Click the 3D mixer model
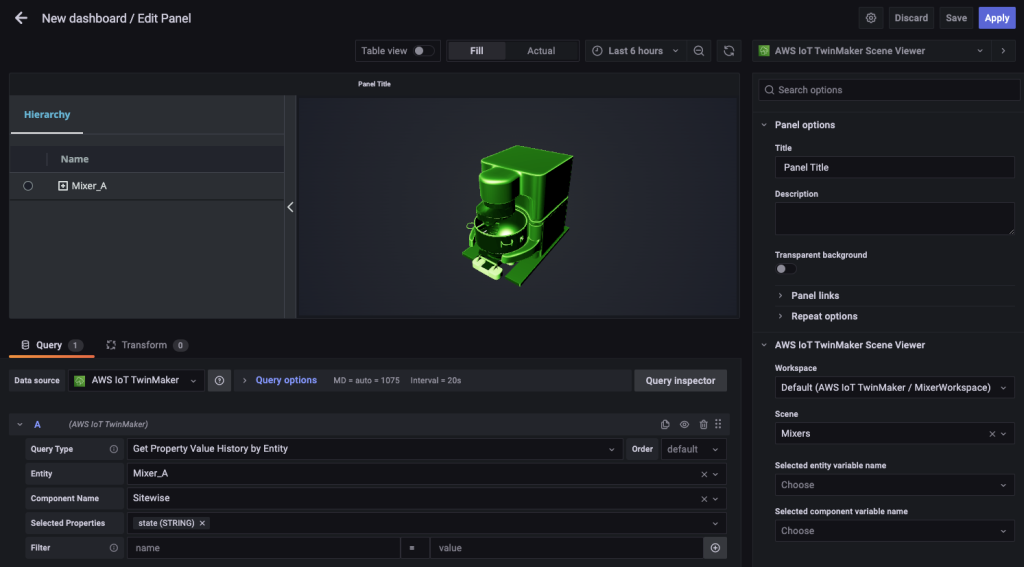 click(518, 214)
